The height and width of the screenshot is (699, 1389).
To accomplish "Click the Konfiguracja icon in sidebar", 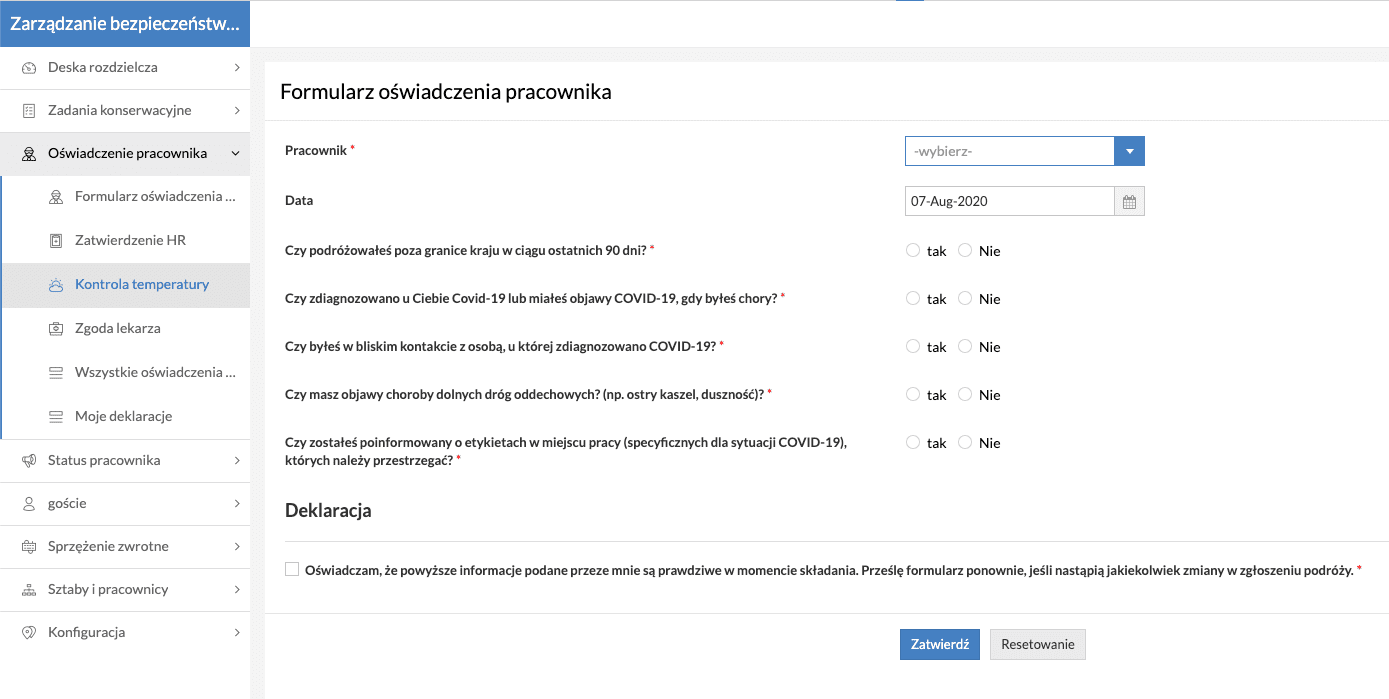I will click(29, 633).
